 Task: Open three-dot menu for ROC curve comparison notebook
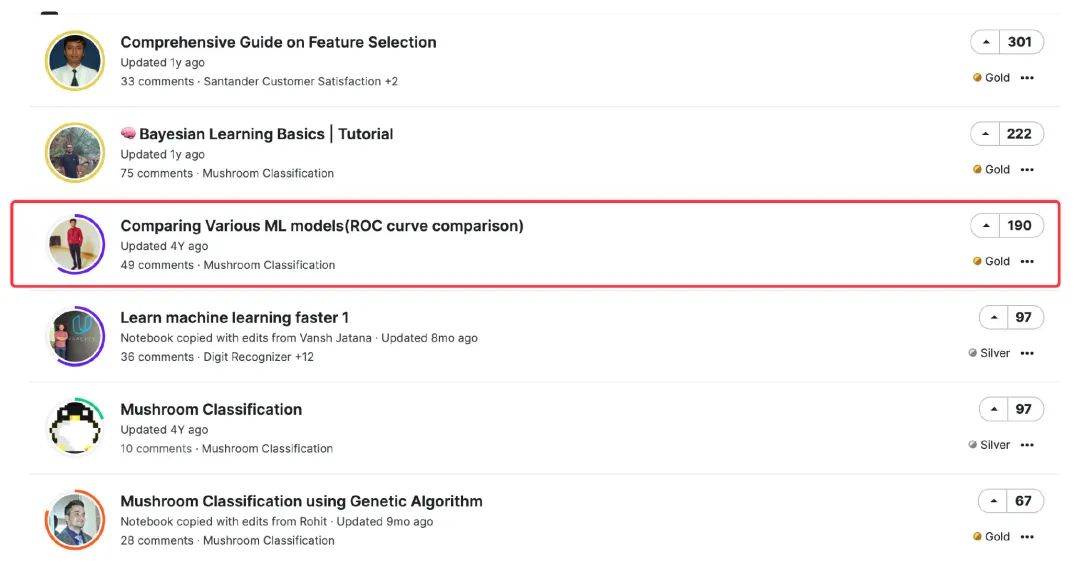[x=1027, y=261]
